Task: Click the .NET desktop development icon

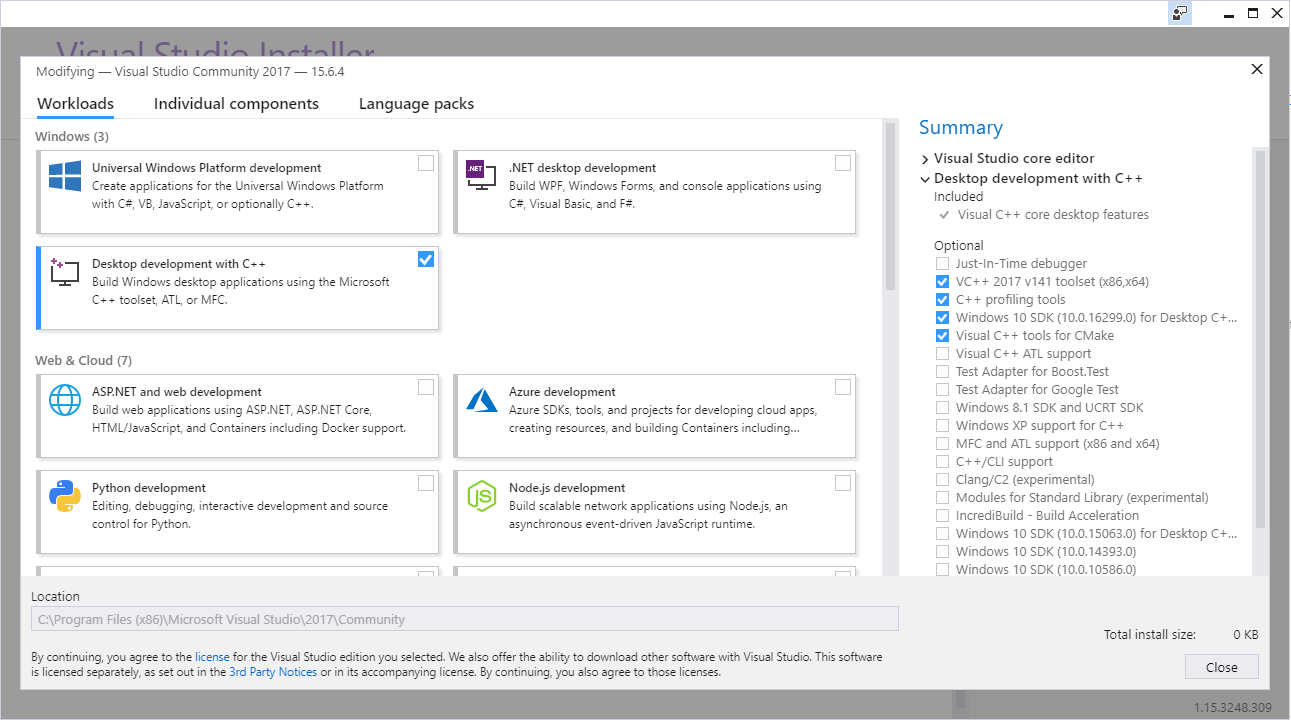Action: click(481, 176)
